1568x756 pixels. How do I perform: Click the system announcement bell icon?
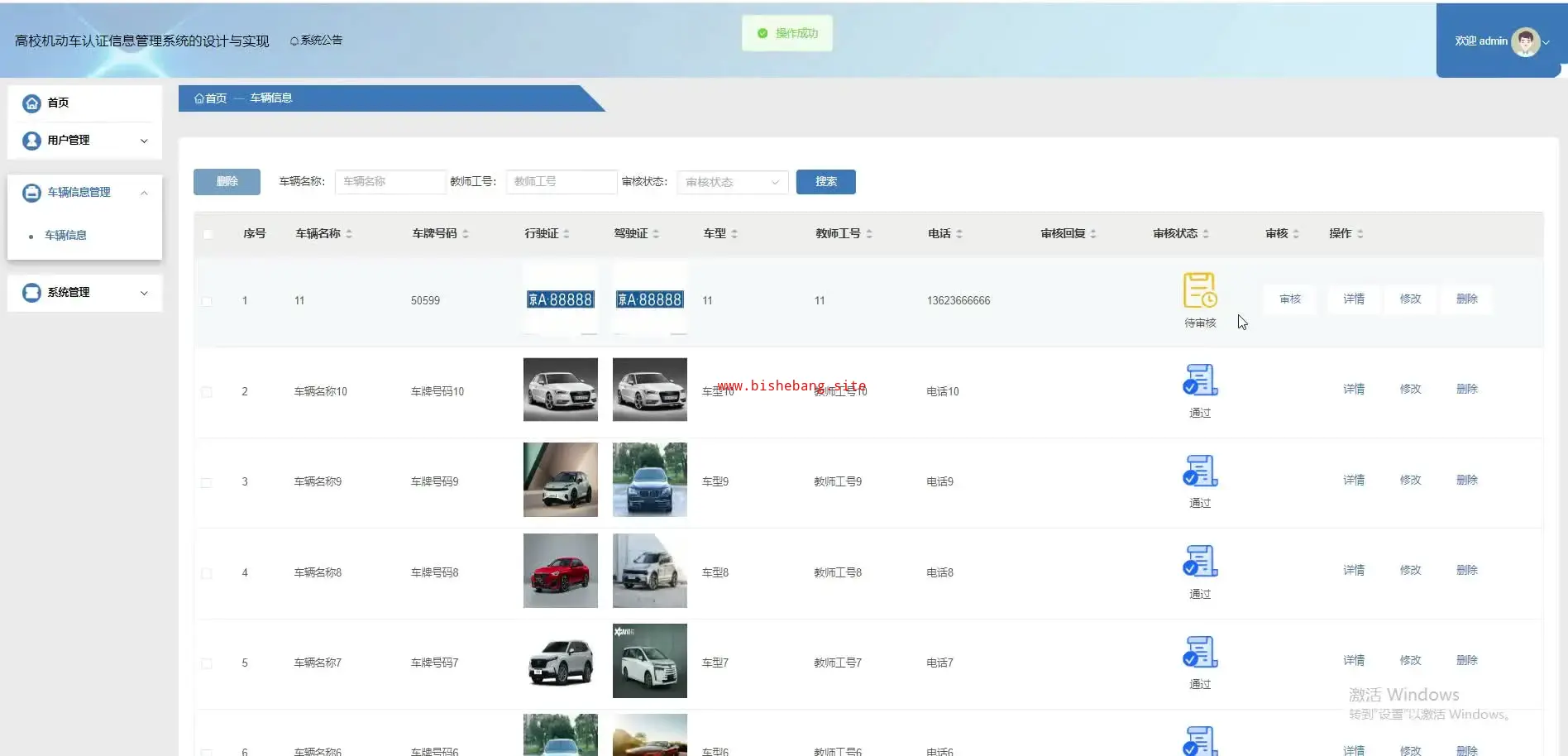click(294, 41)
